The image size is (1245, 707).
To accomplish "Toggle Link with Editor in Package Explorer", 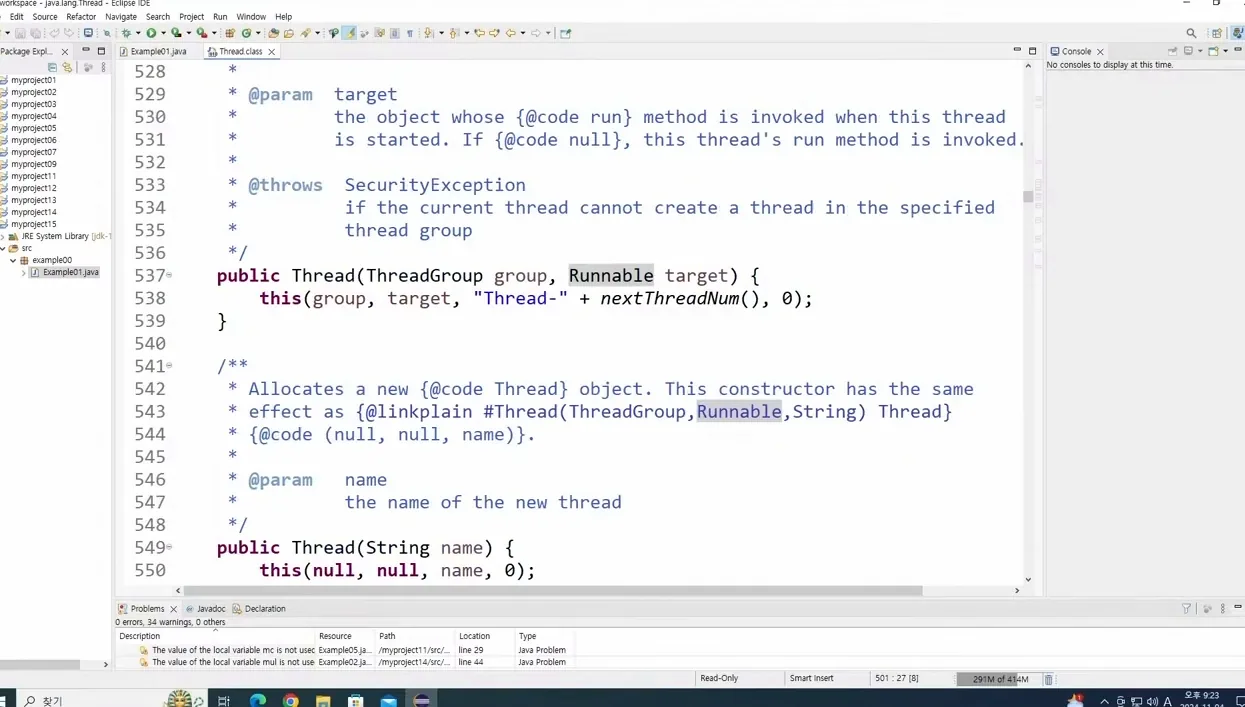I will [67, 67].
